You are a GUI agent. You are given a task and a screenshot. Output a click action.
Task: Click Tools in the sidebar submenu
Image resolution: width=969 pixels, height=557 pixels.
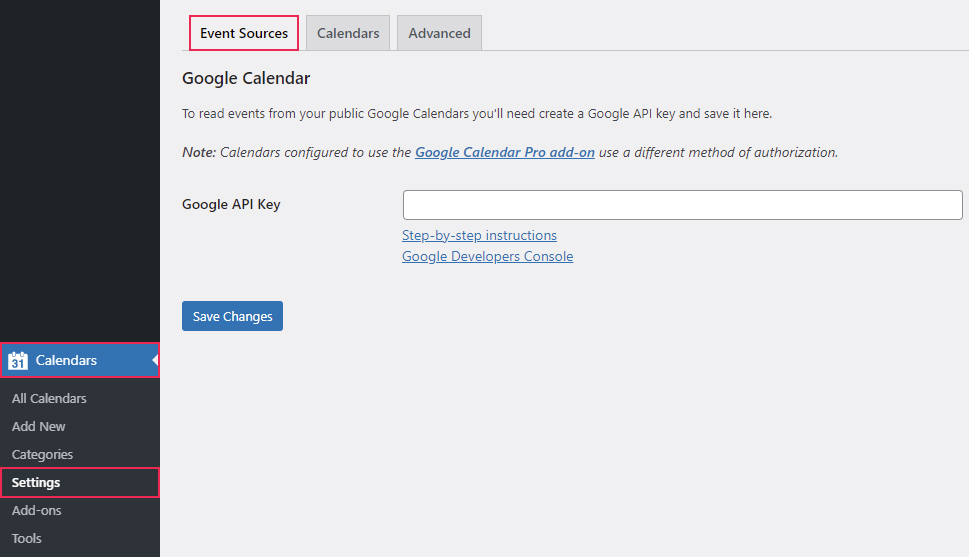[27, 539]
